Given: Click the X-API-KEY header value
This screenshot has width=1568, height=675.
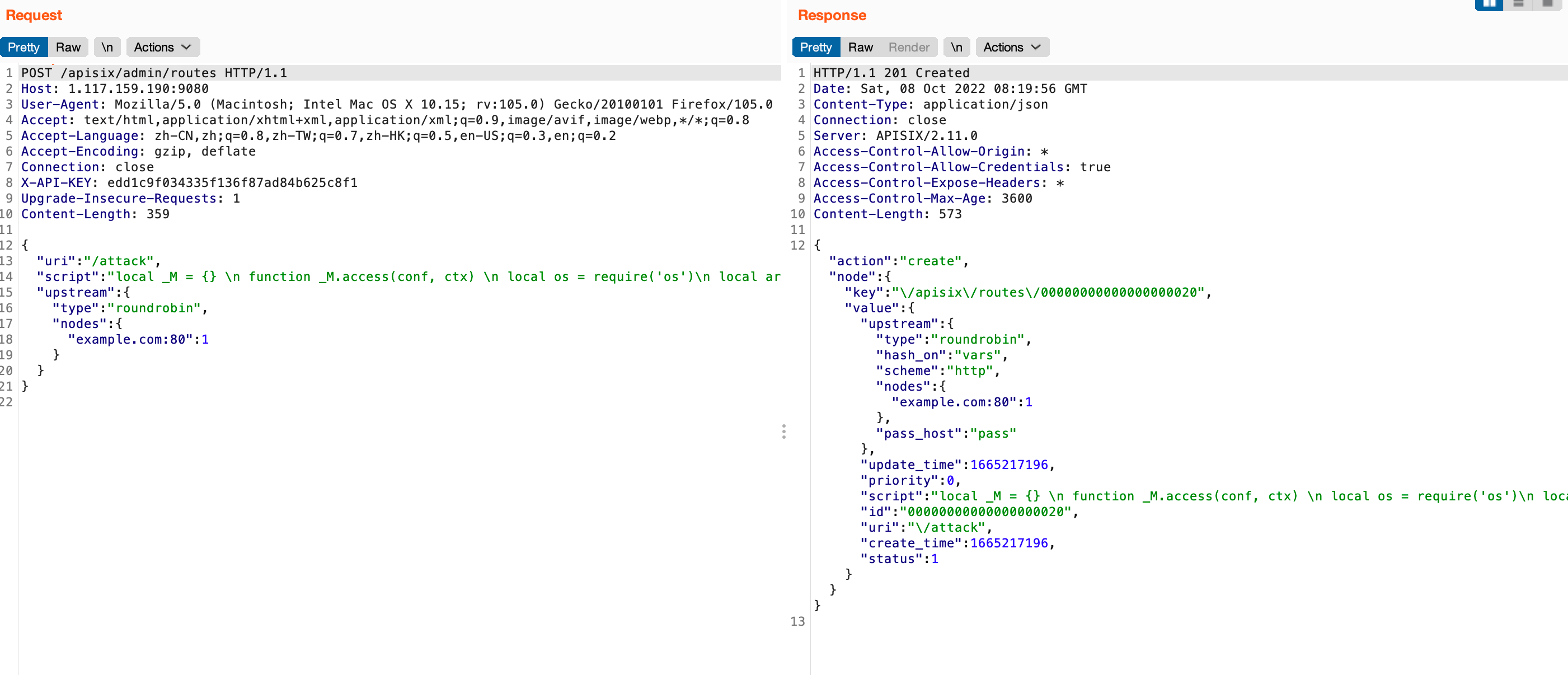Looking at the screenshot, I should (x=232, y=182).
